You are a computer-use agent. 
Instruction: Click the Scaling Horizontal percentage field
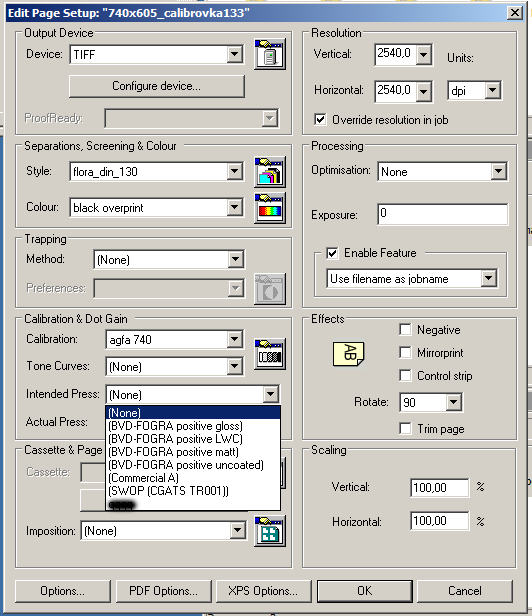click(440, 521)
